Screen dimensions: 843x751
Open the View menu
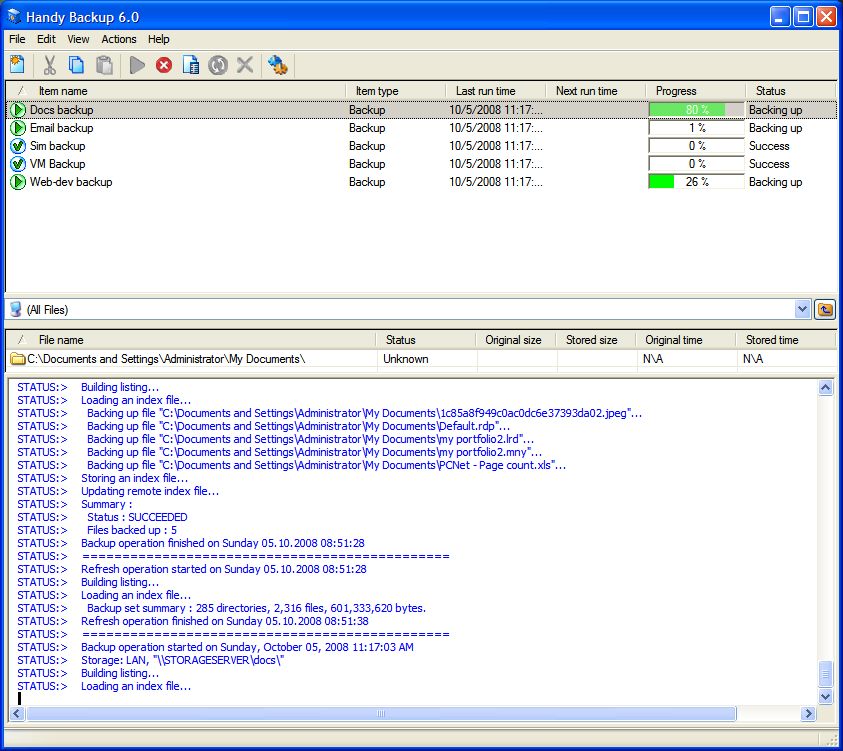coord(78,39)
